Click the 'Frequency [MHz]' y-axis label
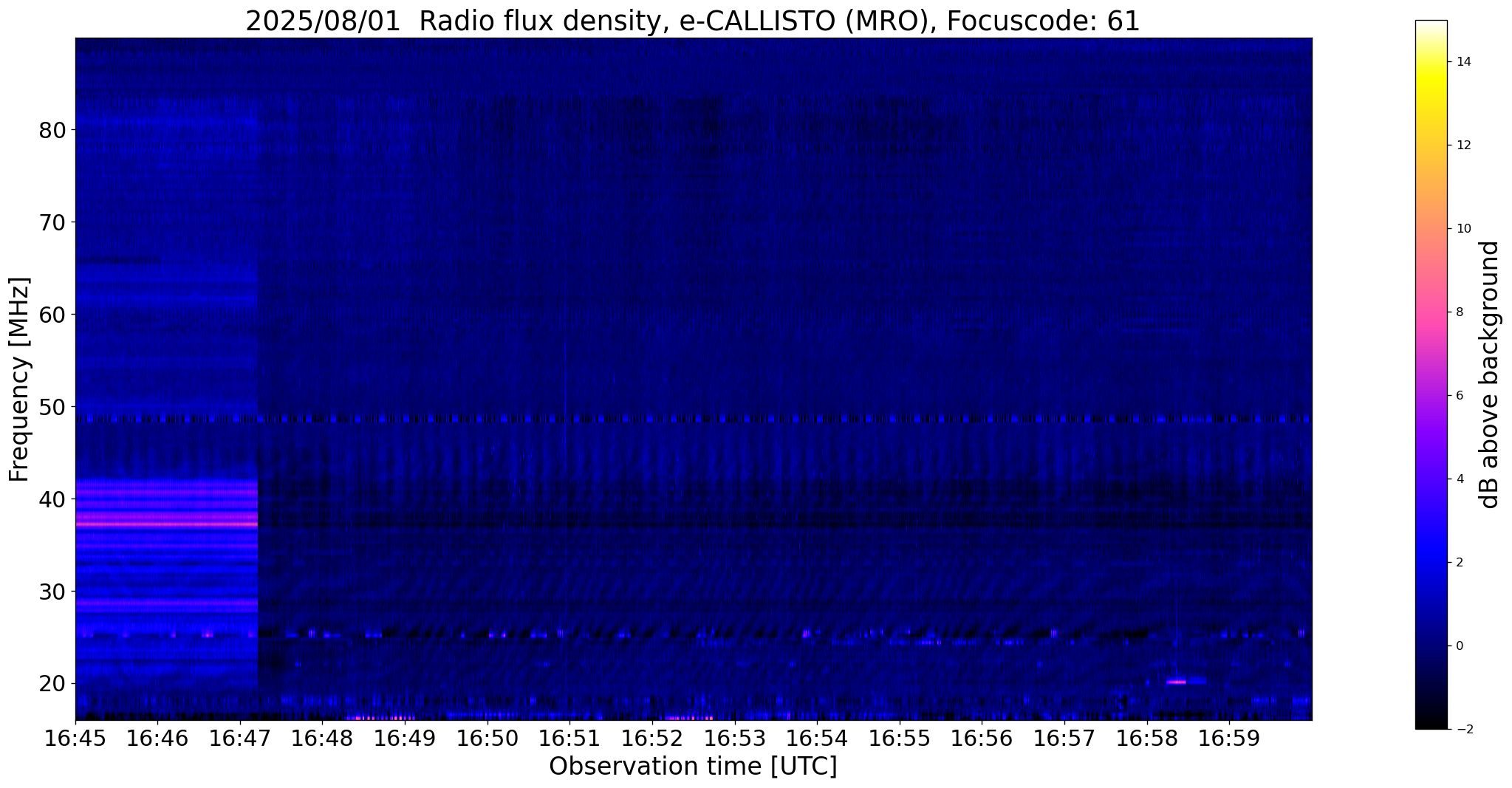Image resolution: width=1512 pixels, height=788 pixels. tap(20, 380)
